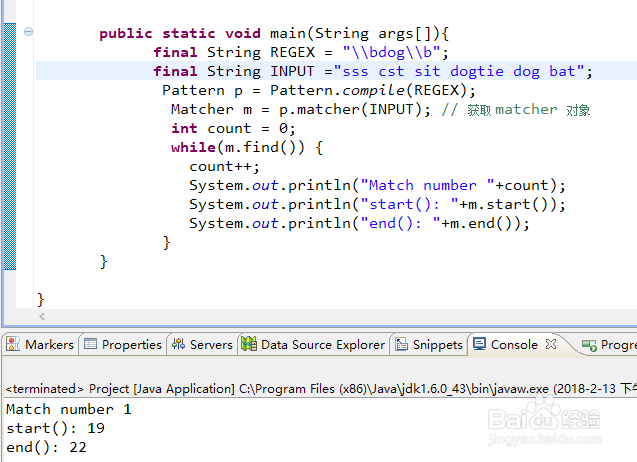Click the Markers tab icon

click(13, 344)
